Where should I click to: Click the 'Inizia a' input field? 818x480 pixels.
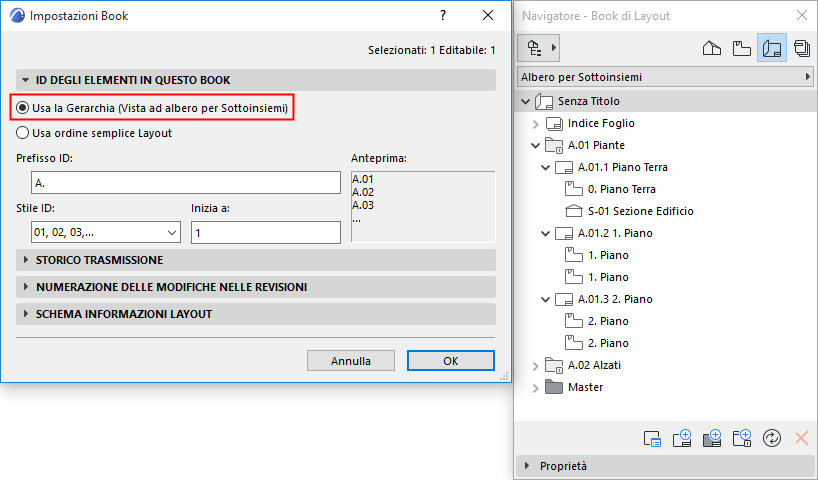266,232
